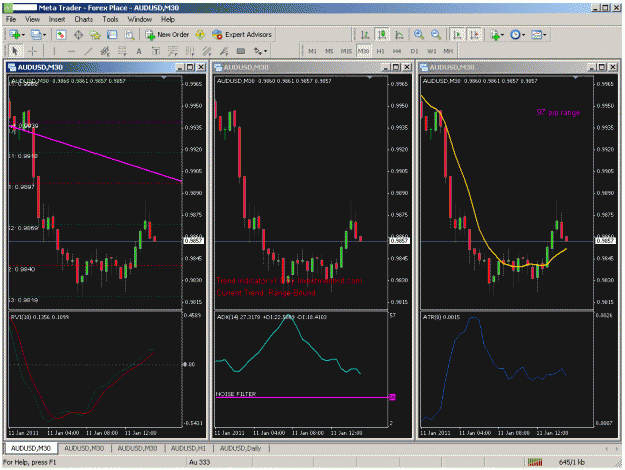Click the chart shift triangle in ATR chart
This screenshot has width=625, height=470.
[575, 77]
